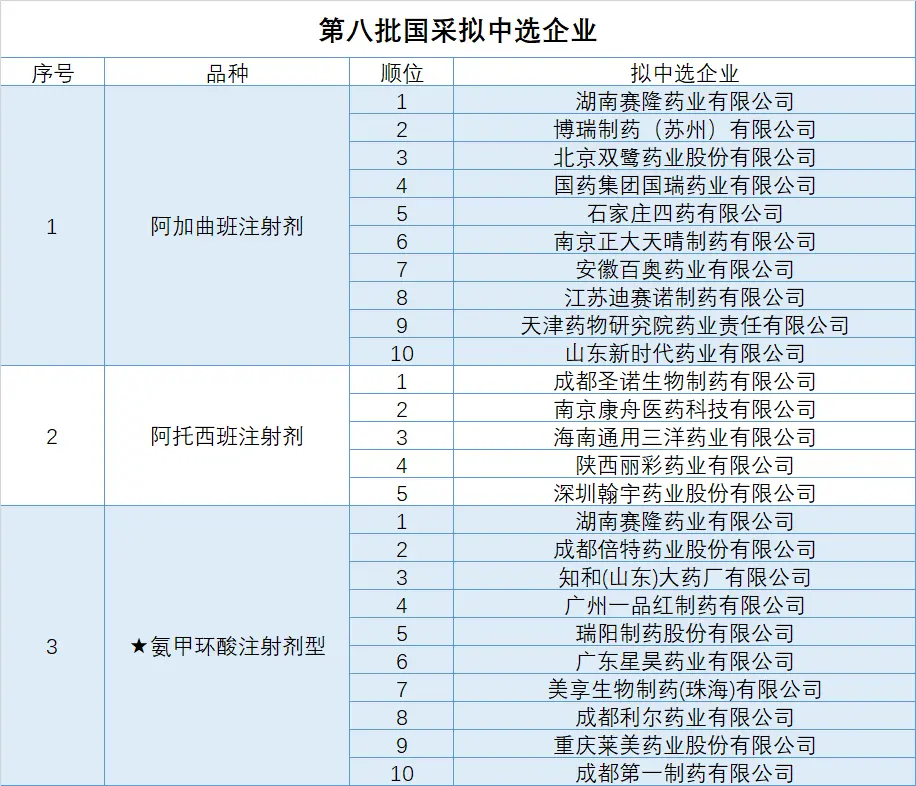Pick 南京正大天晴制药有限公司
Viewport: 916px width, 786px height.
(685, 241)
